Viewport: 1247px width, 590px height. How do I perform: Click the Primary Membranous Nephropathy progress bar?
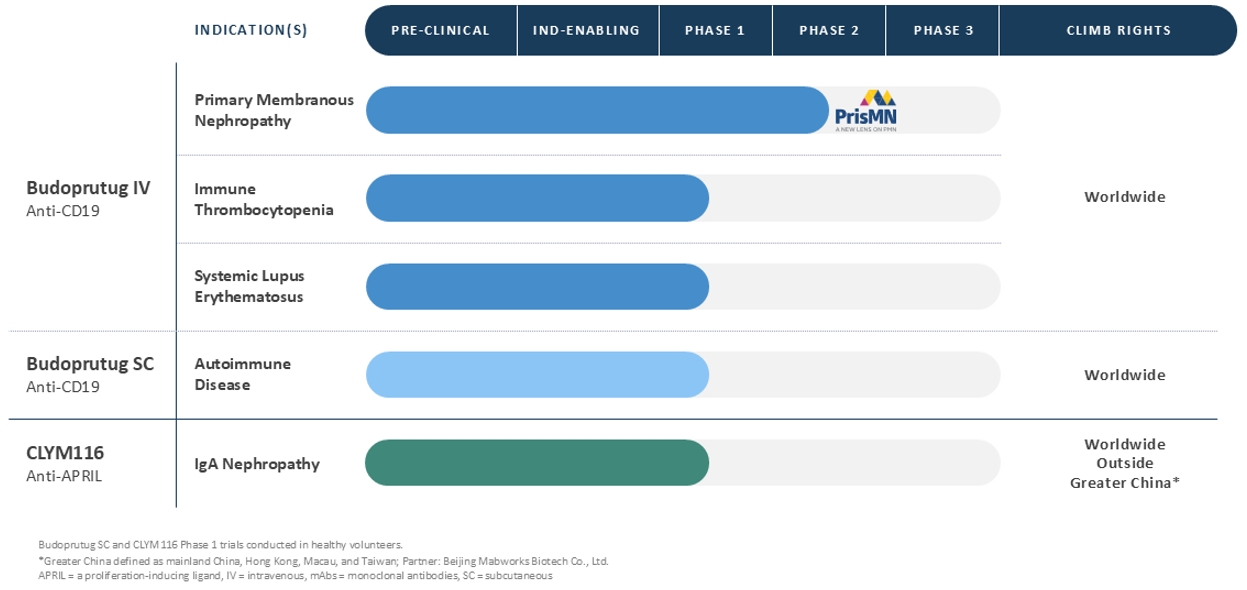click(595, 110)
